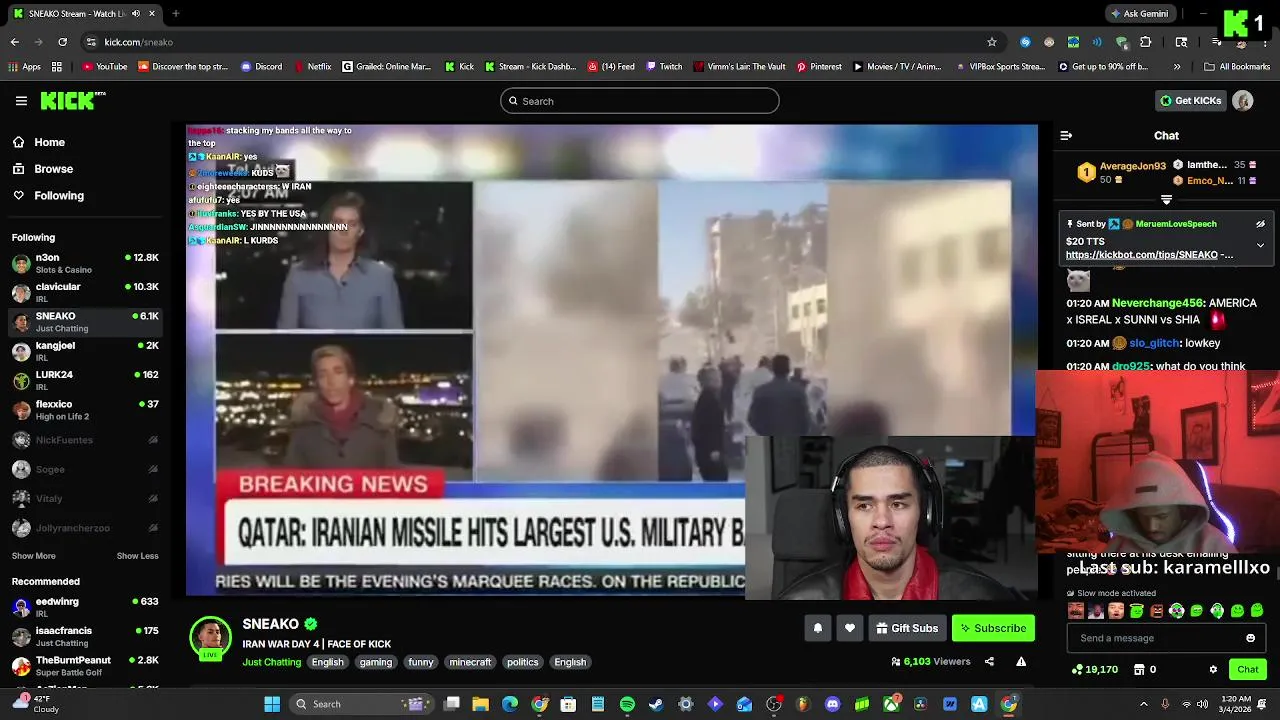Open channel points 19,170 balance
This screenshot has width=1280, height=720.
coord(1094,670)
